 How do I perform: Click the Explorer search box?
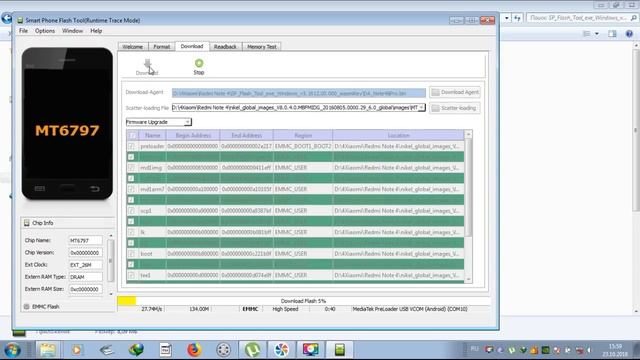pyautogui.click(x=582, y=18)
